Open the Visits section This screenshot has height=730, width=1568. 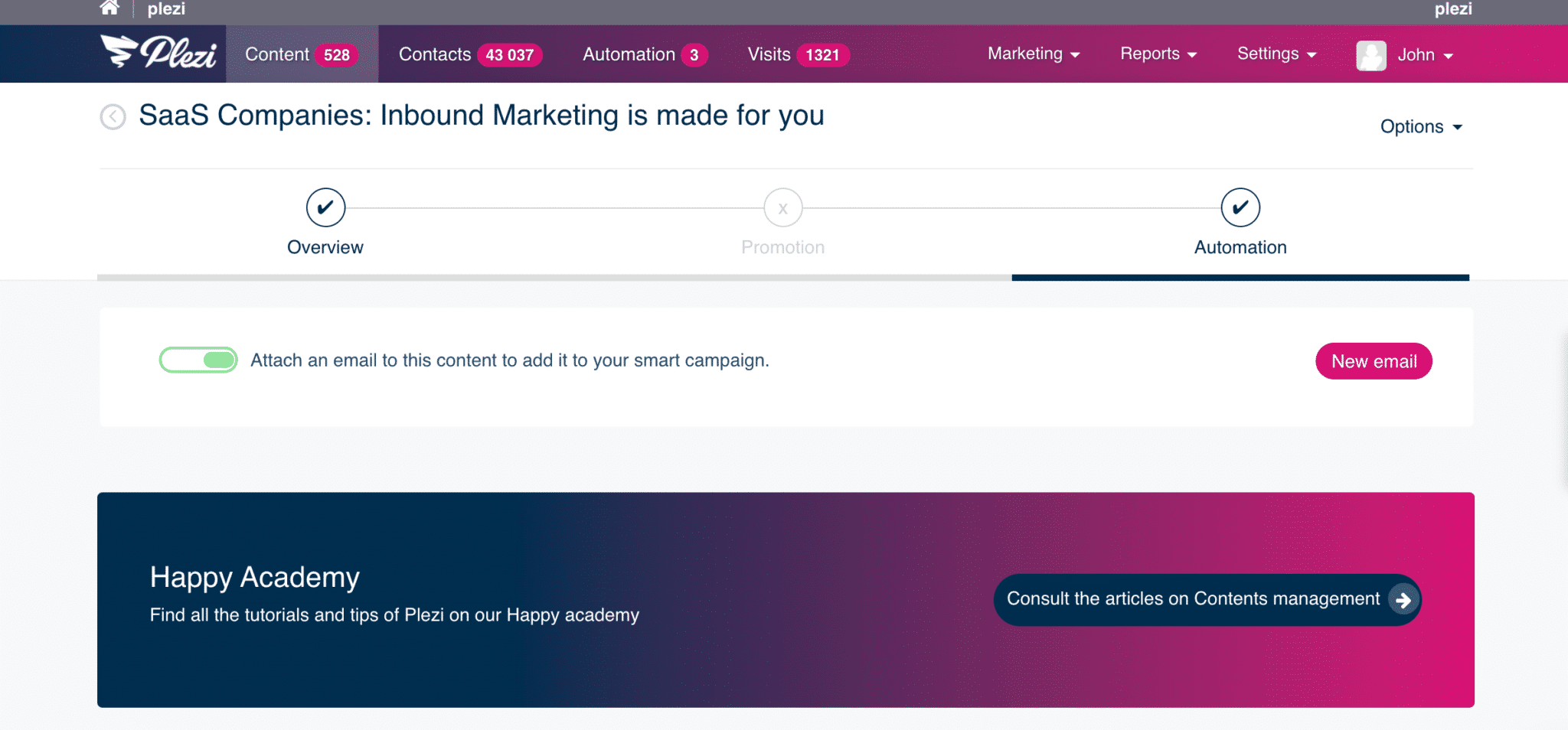798,54
